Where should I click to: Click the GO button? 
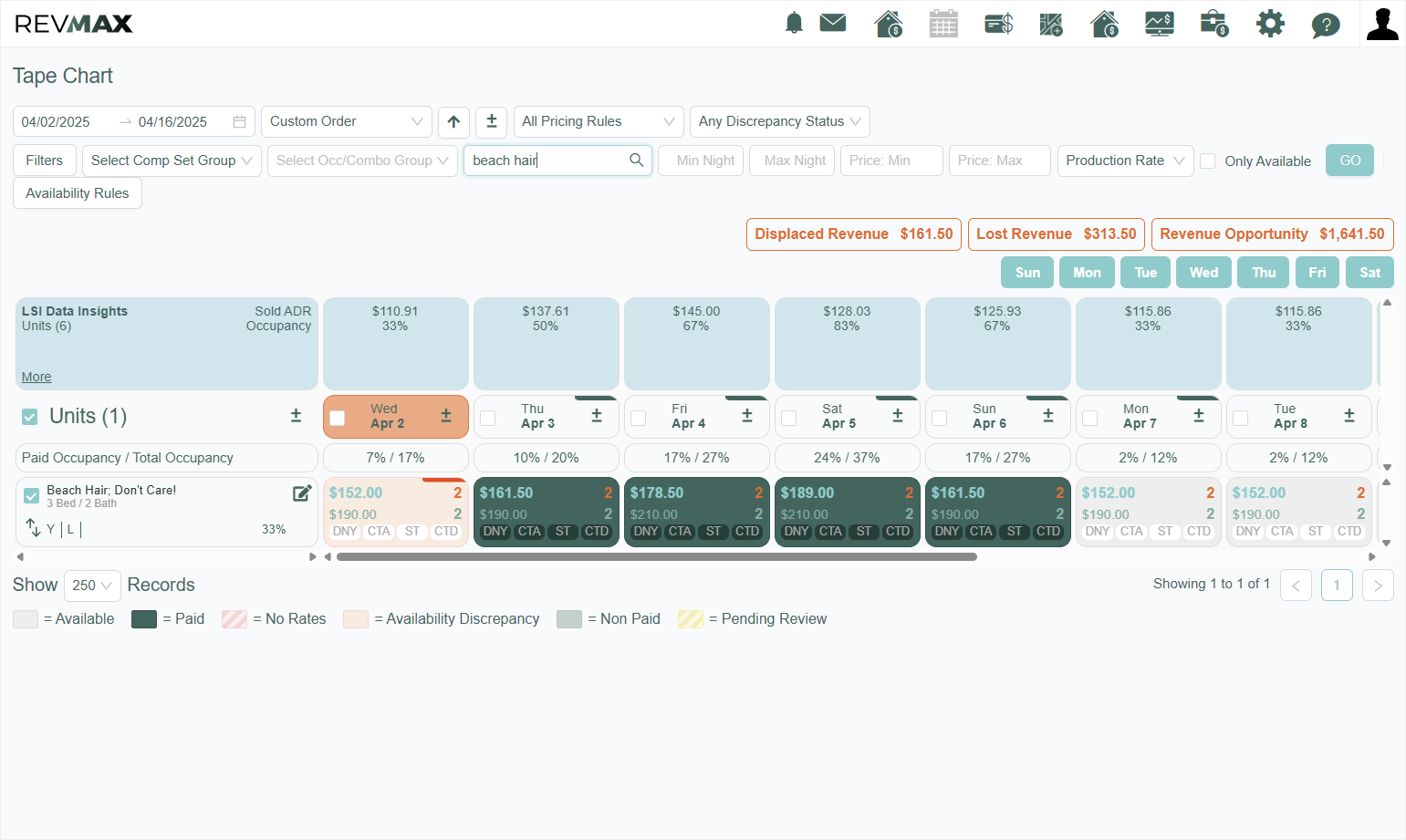(1349, 161)
